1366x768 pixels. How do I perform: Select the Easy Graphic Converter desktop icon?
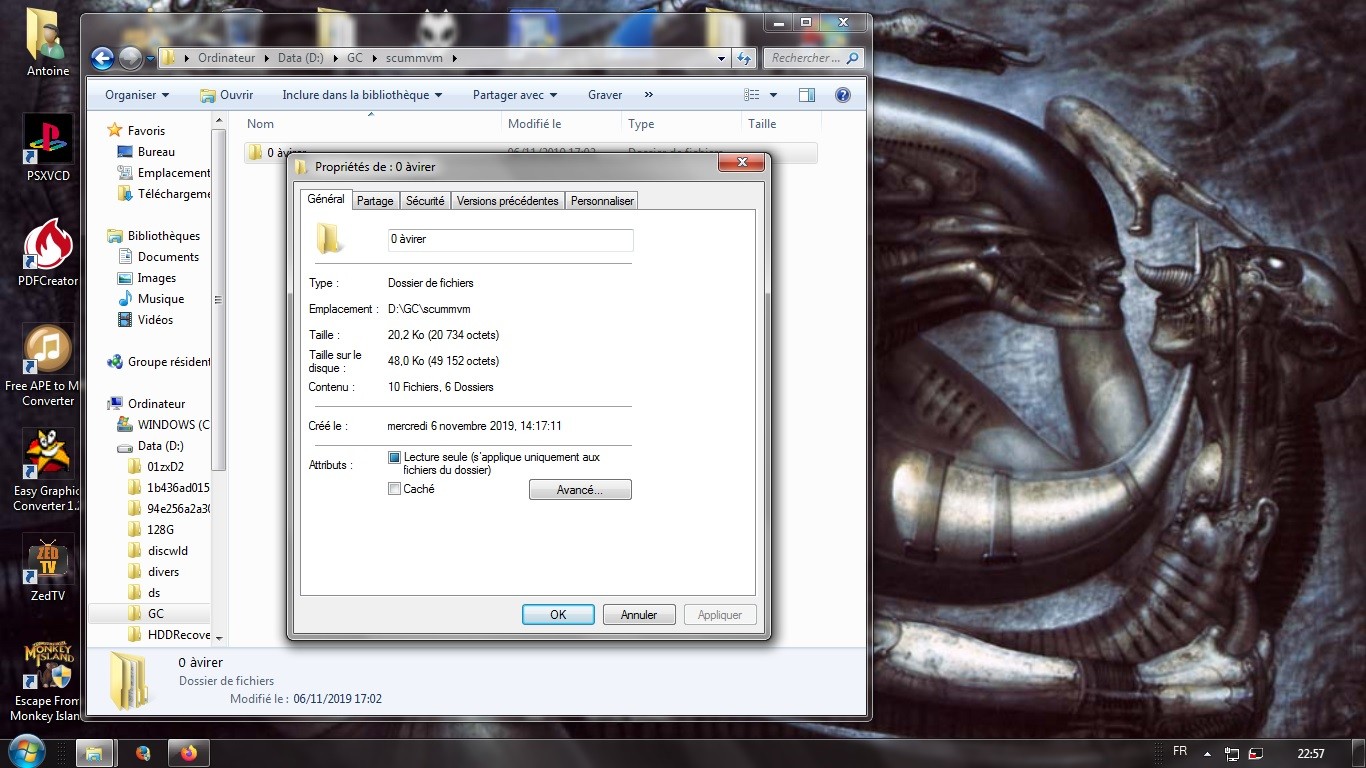pos(47,470)
